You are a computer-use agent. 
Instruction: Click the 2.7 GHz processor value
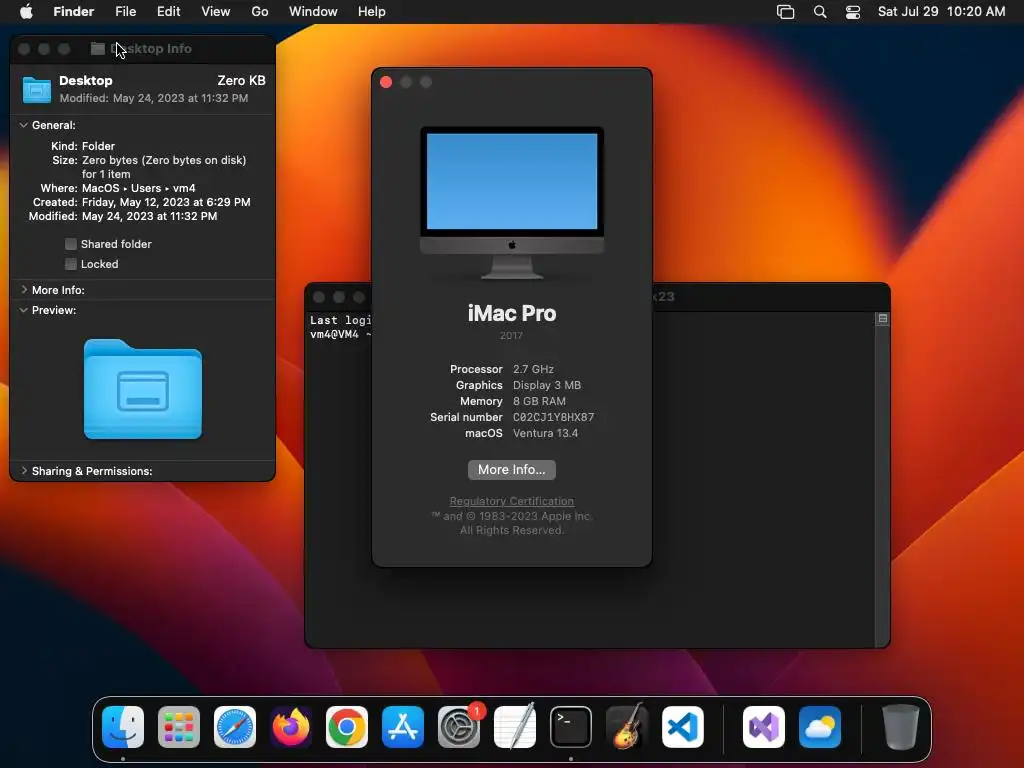pos(533,369)
